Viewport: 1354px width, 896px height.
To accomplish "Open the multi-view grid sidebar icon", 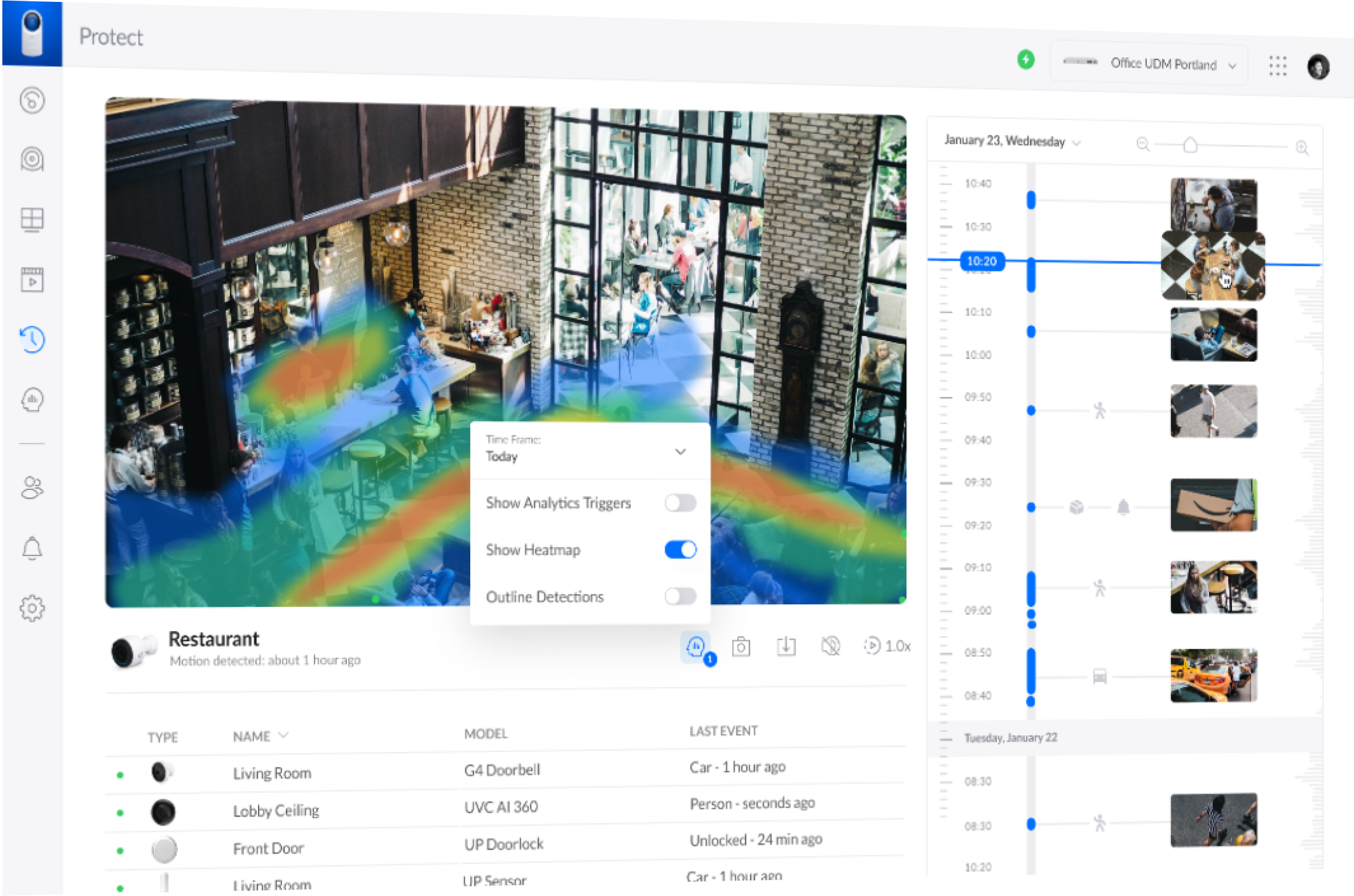I will tap(32, 220).
